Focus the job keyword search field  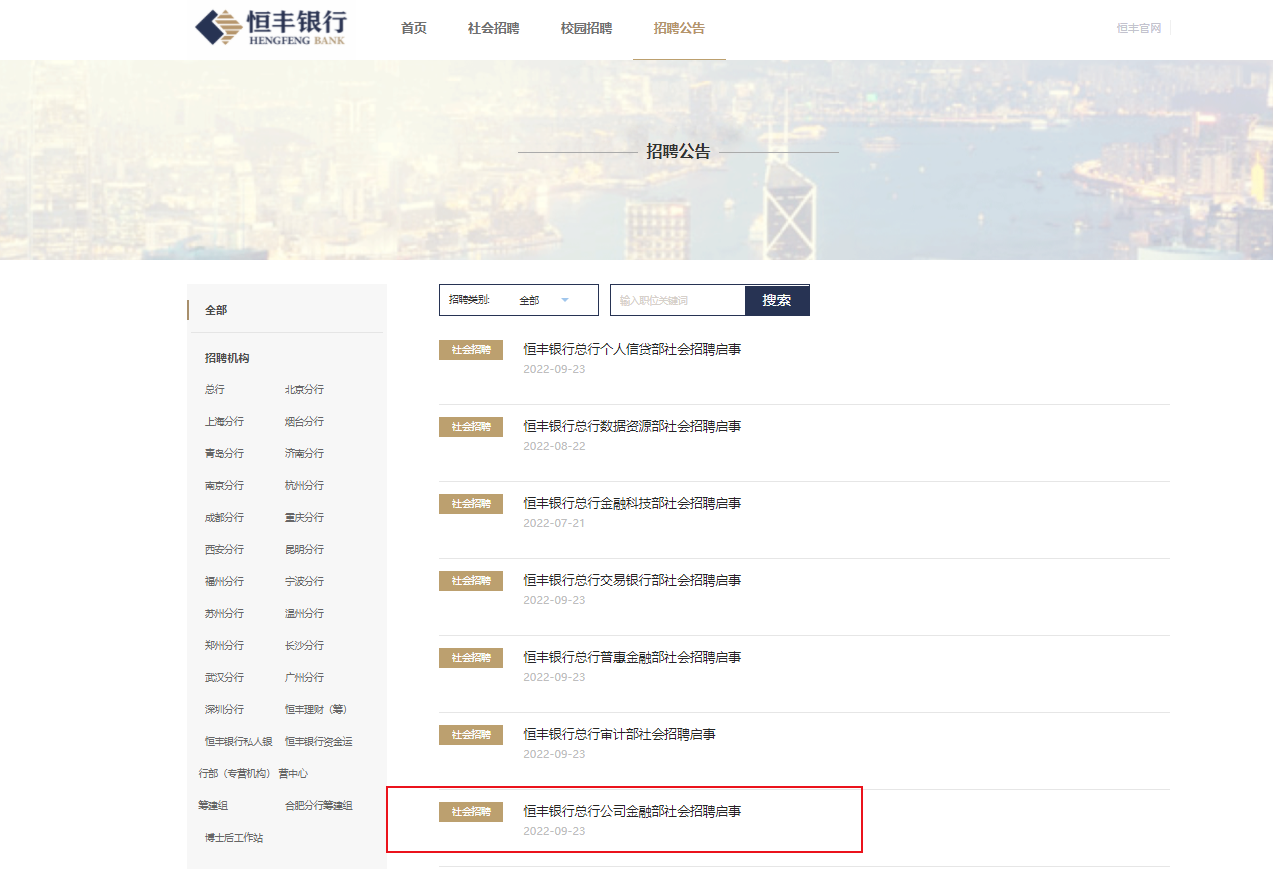pos(677,300)
